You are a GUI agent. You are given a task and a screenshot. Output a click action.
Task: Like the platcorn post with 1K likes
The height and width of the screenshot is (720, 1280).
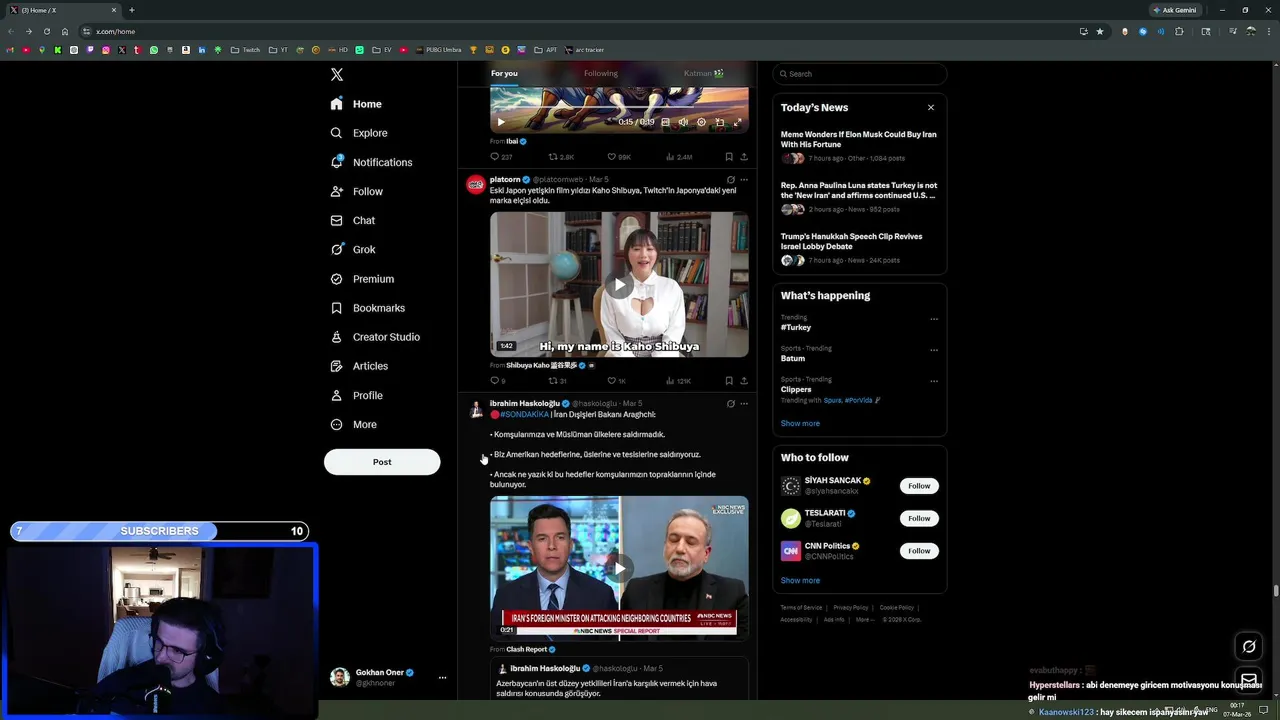tap(617, 381)
